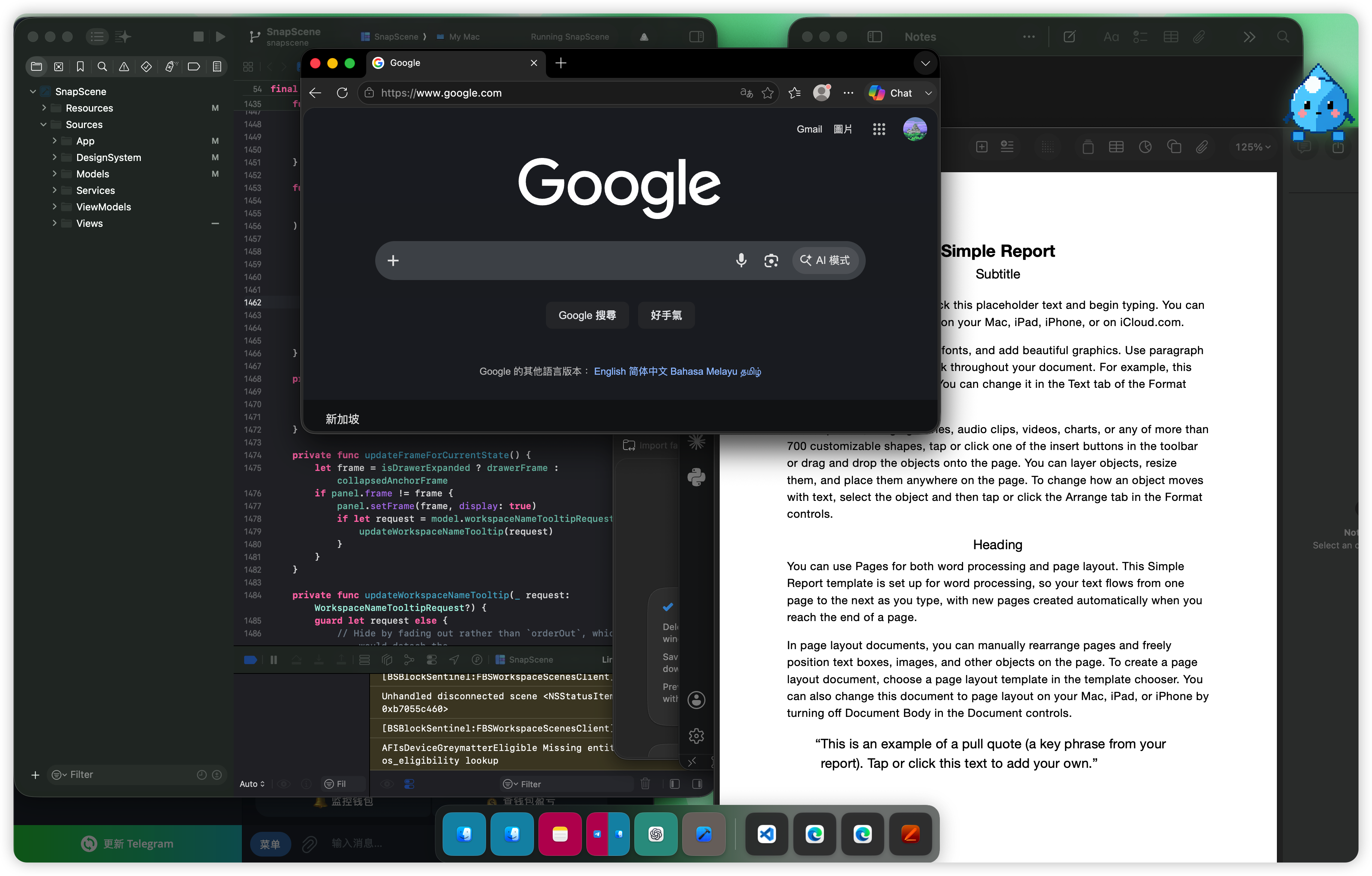Choose the My Mac run destination in Xcode
This screenshot has width=1372, height=876.
458,36
